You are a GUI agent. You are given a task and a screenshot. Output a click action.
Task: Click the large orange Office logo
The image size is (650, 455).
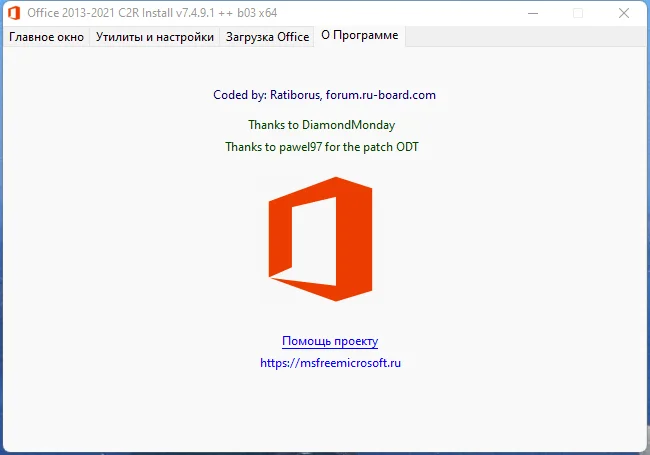[x=320, y=240]
